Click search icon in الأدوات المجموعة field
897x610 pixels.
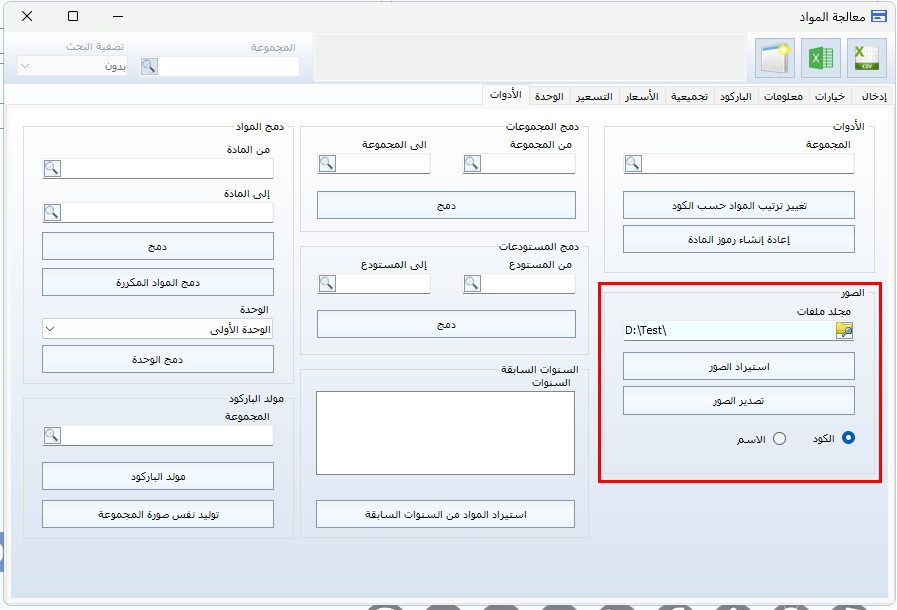point(633,164)
